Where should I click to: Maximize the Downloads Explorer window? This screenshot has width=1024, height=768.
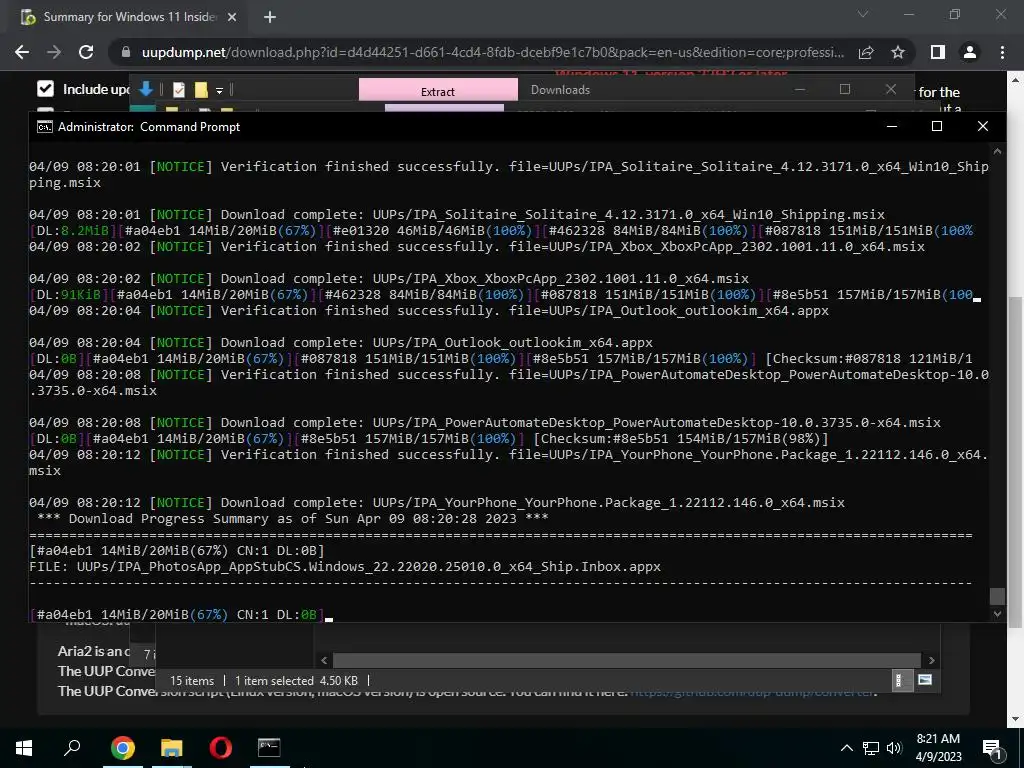point(844,89)
